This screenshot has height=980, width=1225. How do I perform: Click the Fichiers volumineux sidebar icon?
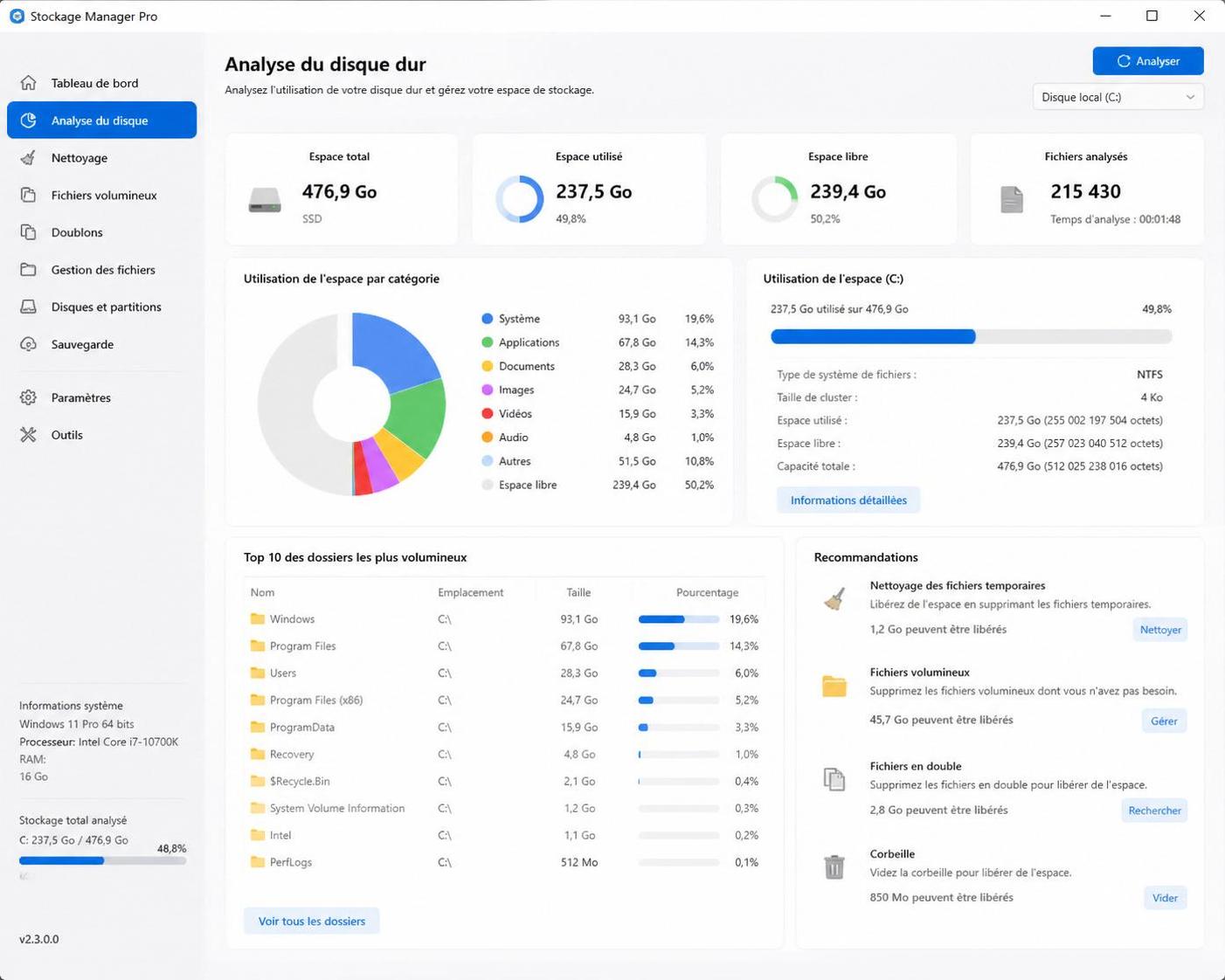pos(29,196)
